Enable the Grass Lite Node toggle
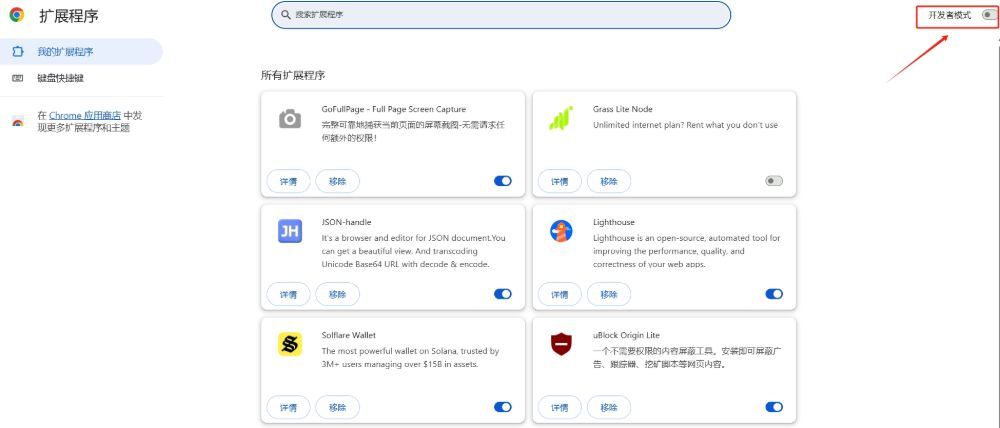This screenshot has width=1000, height=428. click(774, 181)
